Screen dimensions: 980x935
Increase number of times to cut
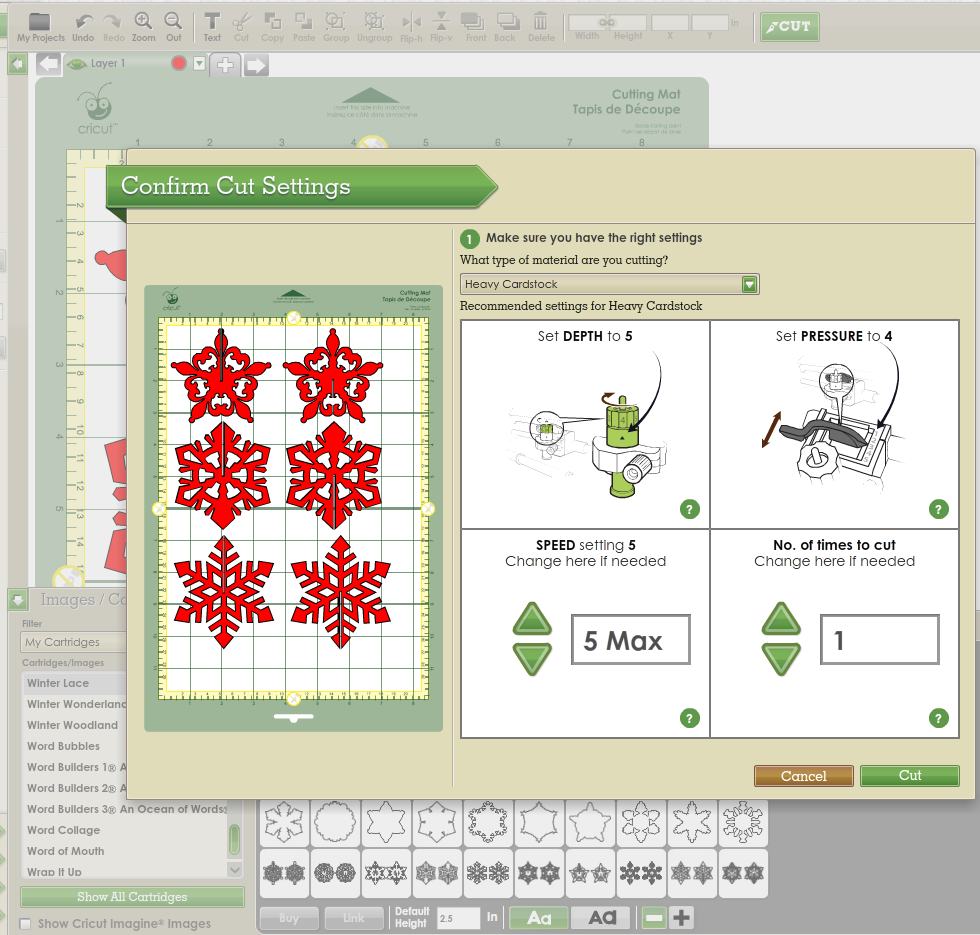click(x=781, y=619)
